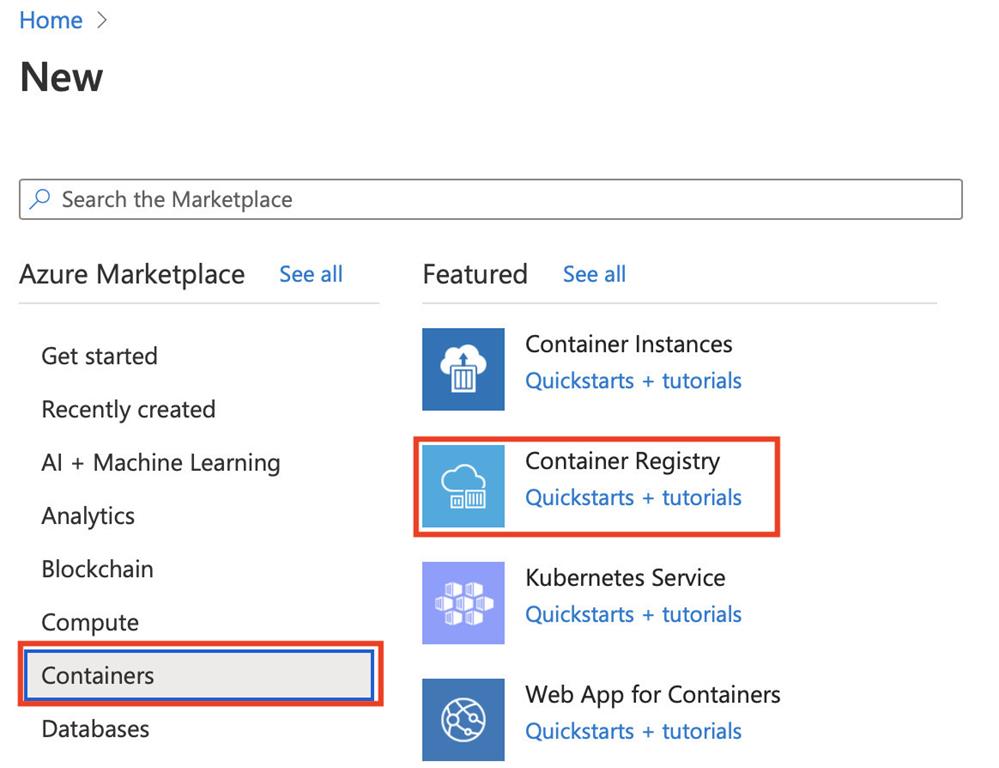999x768 pixels.
Task: Expand the breadcrumb chevron next to Home
Action: [x=103, y=19]
